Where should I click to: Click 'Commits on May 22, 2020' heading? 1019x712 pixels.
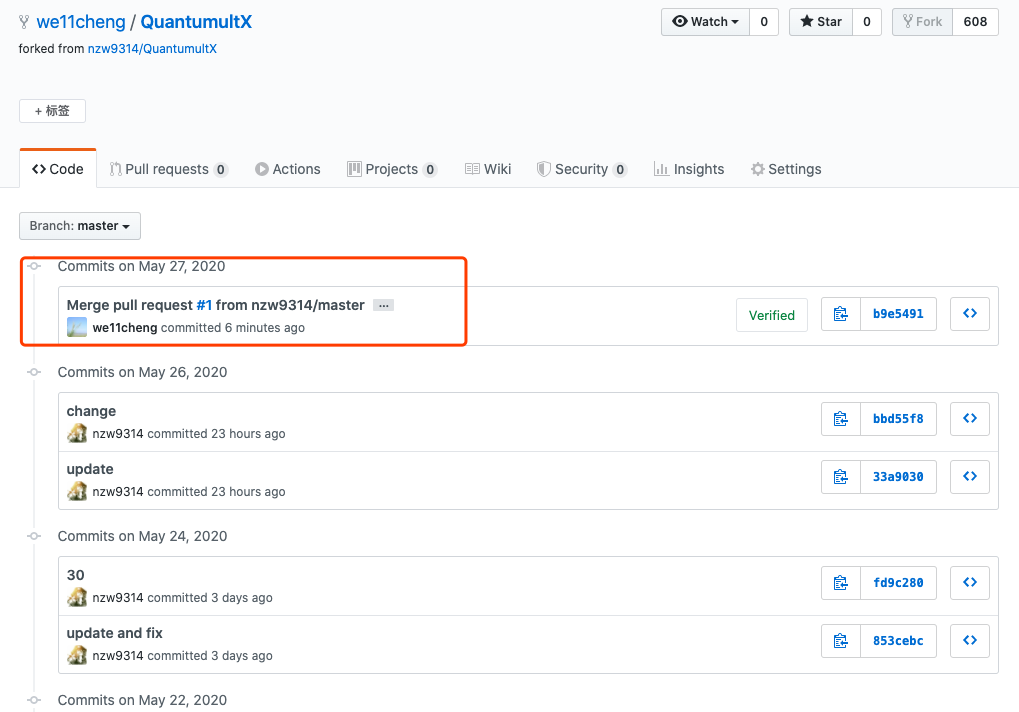coord(142,700)
